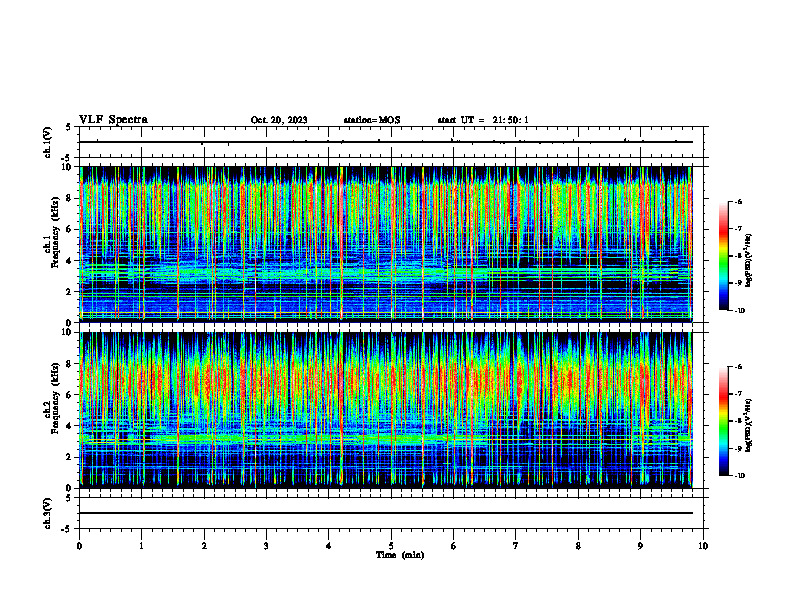Click time-axis tick label "8"
This screenshot has width=792, height=612.
point(578,546)
